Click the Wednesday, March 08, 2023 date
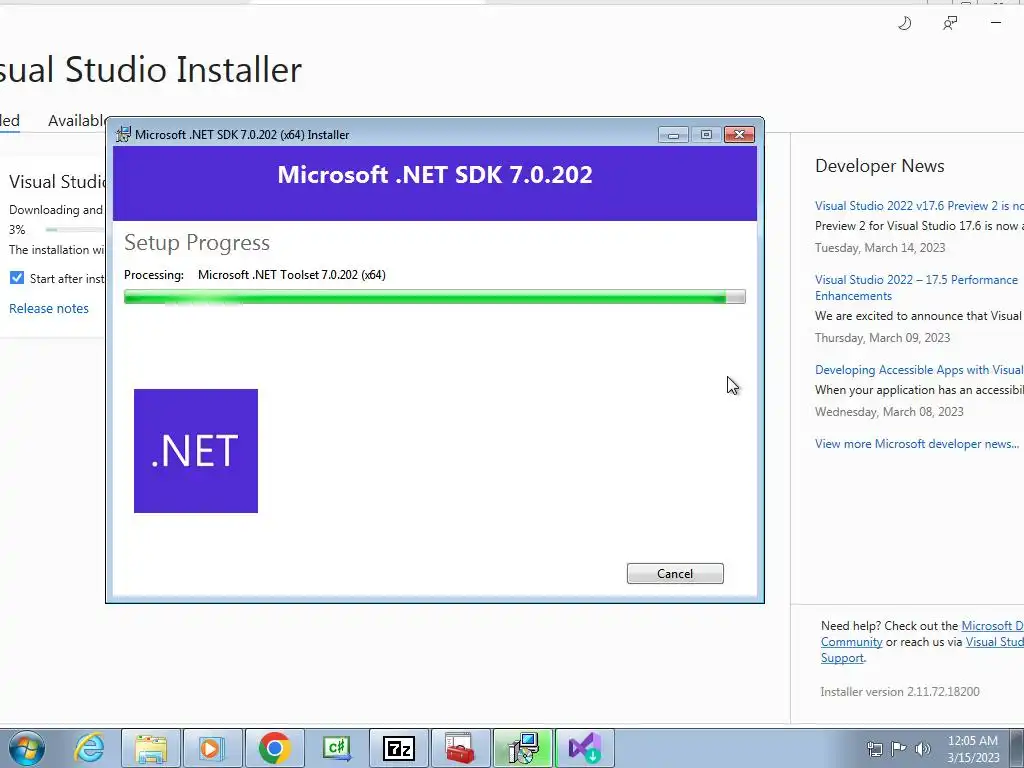The height and width of the screenshot is (768, 1024). pyautogui.click(x=889, y=411)
